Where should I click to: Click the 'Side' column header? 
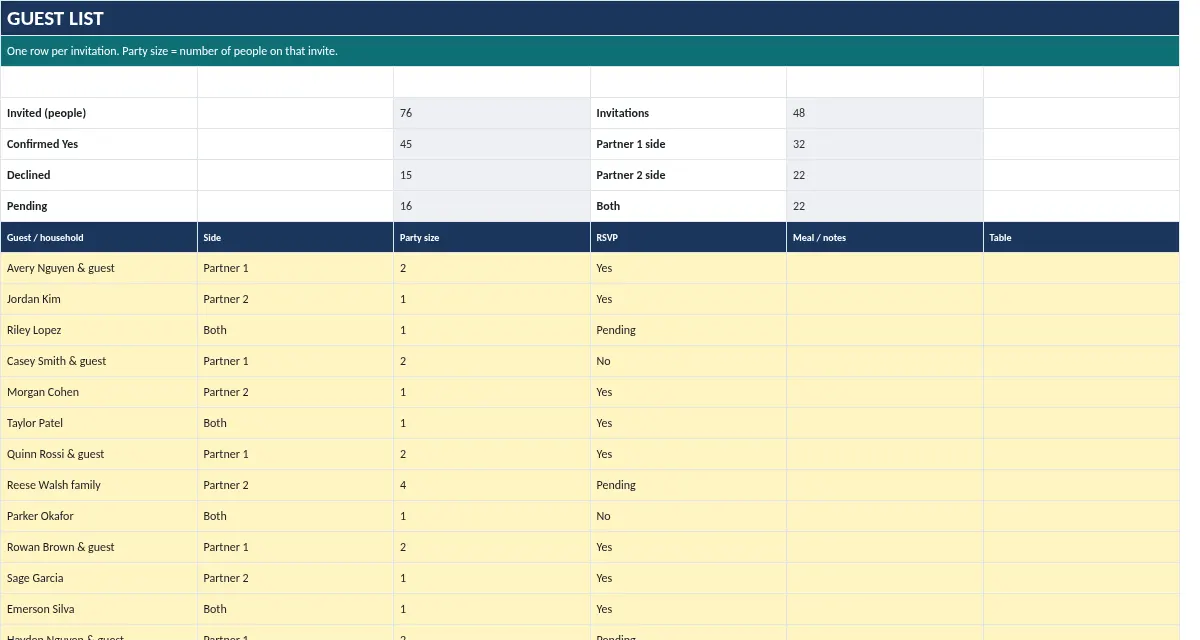click(x=295, y=237)
